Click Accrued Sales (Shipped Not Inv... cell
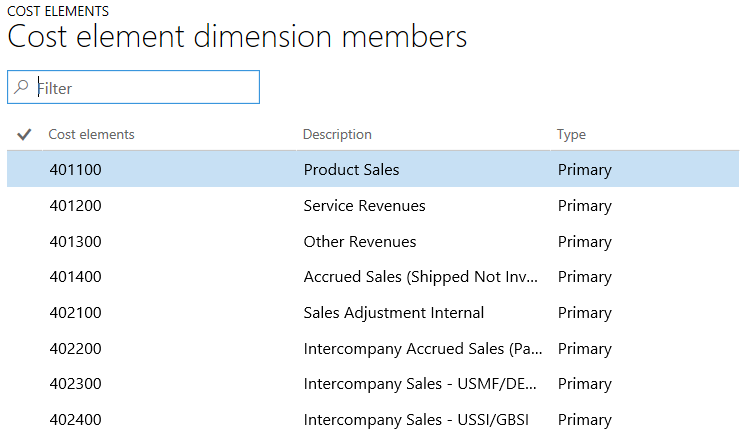The width and height of the screenshot is (747, 438). tap(421, 277)
